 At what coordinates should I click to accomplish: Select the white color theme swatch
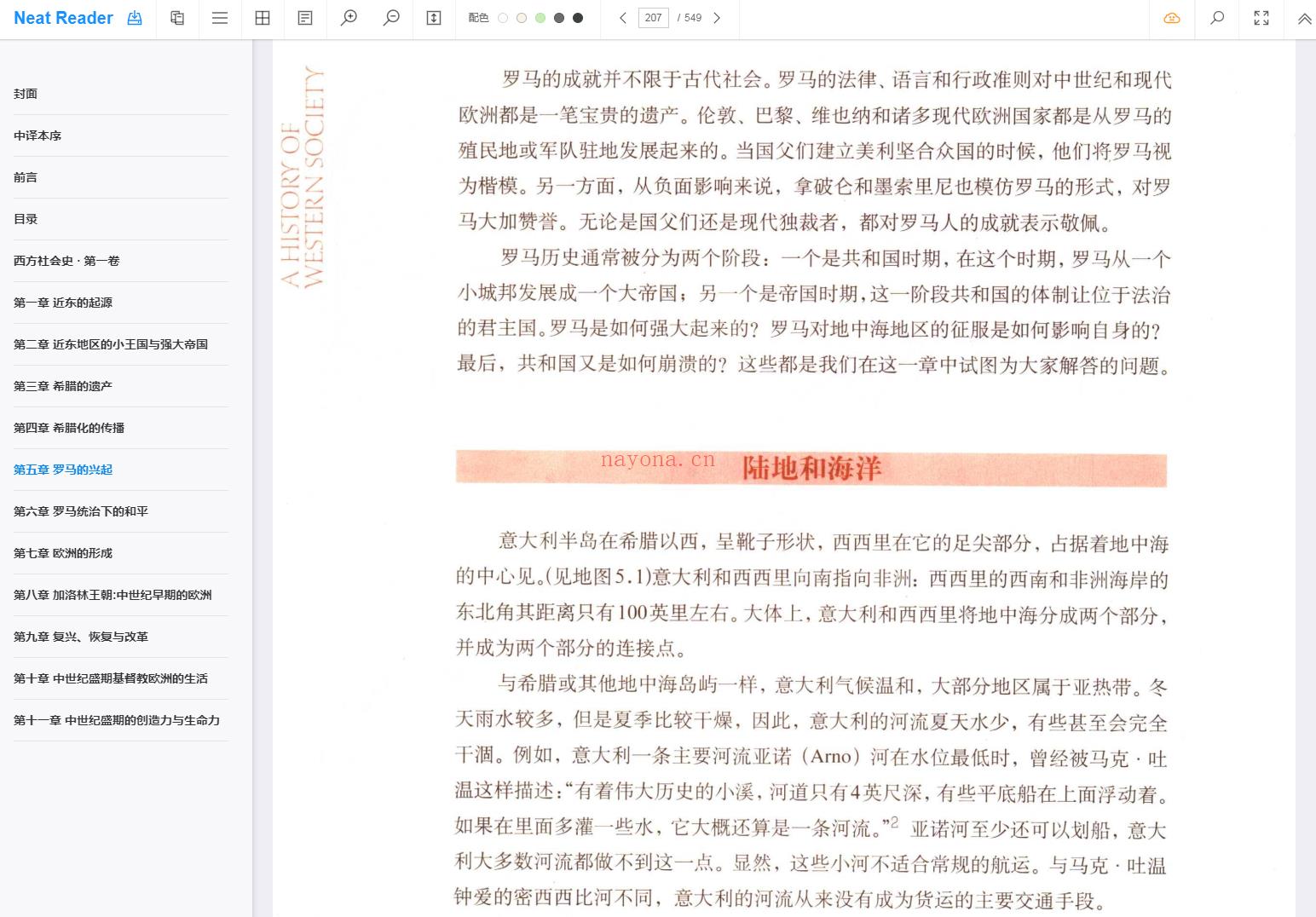pos(503,18)
